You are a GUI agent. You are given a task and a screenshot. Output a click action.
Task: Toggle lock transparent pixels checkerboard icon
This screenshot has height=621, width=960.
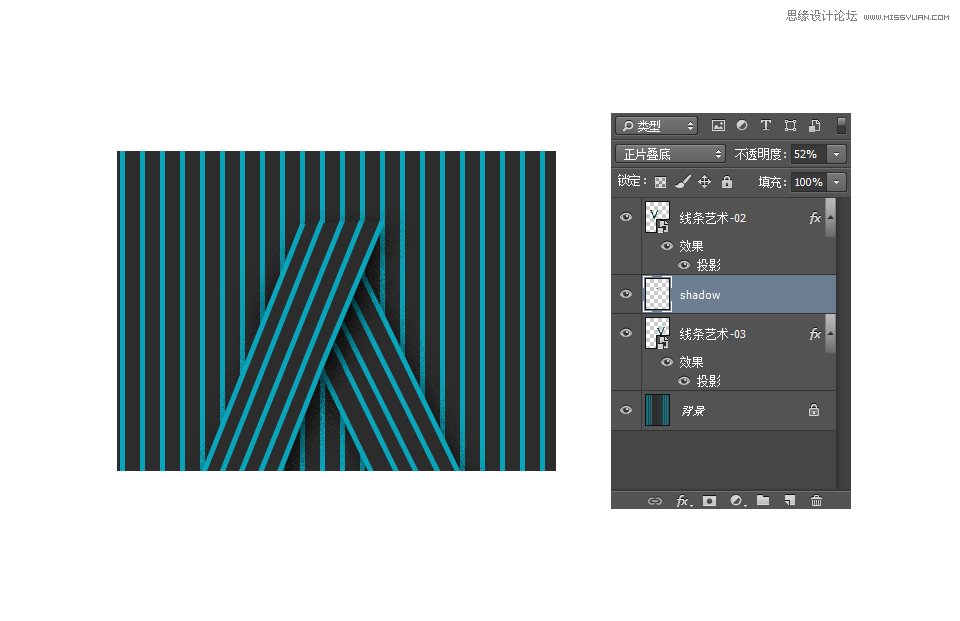point(660,182)
